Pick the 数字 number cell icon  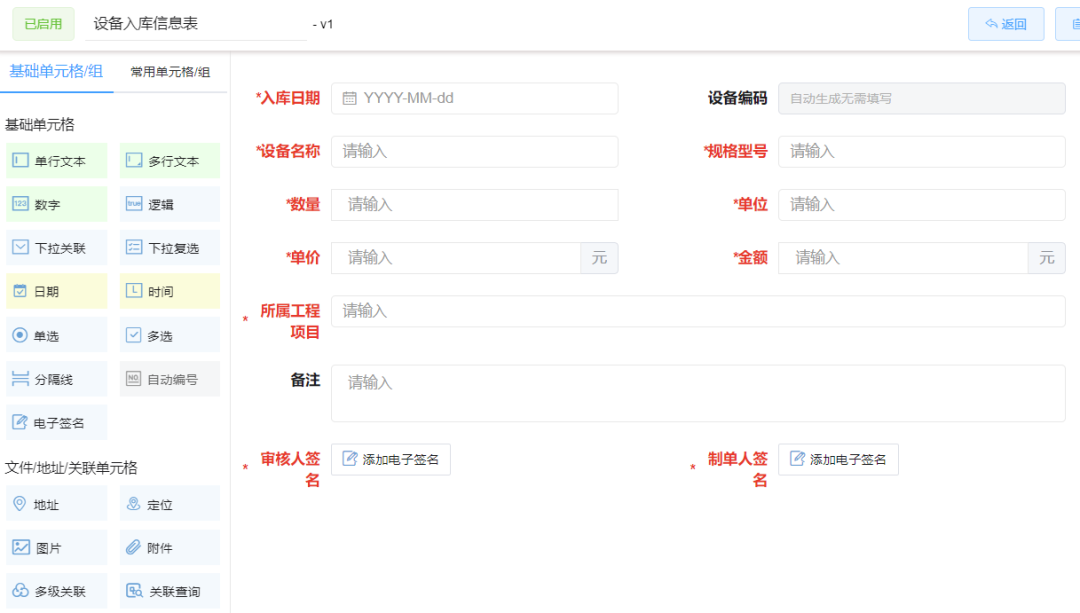pos(20,204)
